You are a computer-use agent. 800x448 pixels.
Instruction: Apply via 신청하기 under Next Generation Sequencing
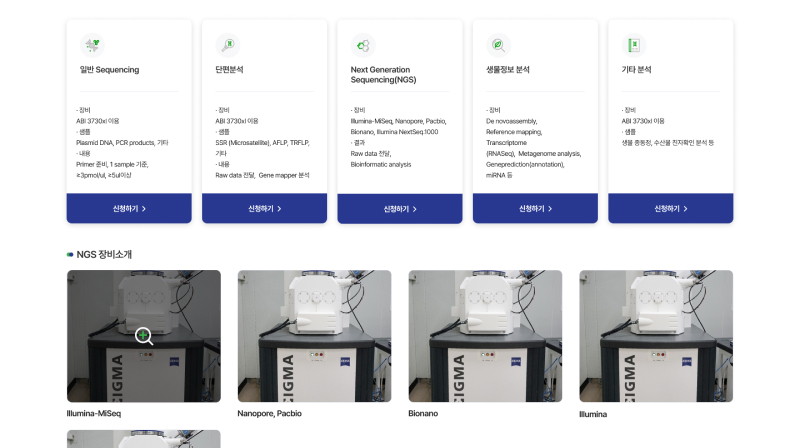coord(400,209)
